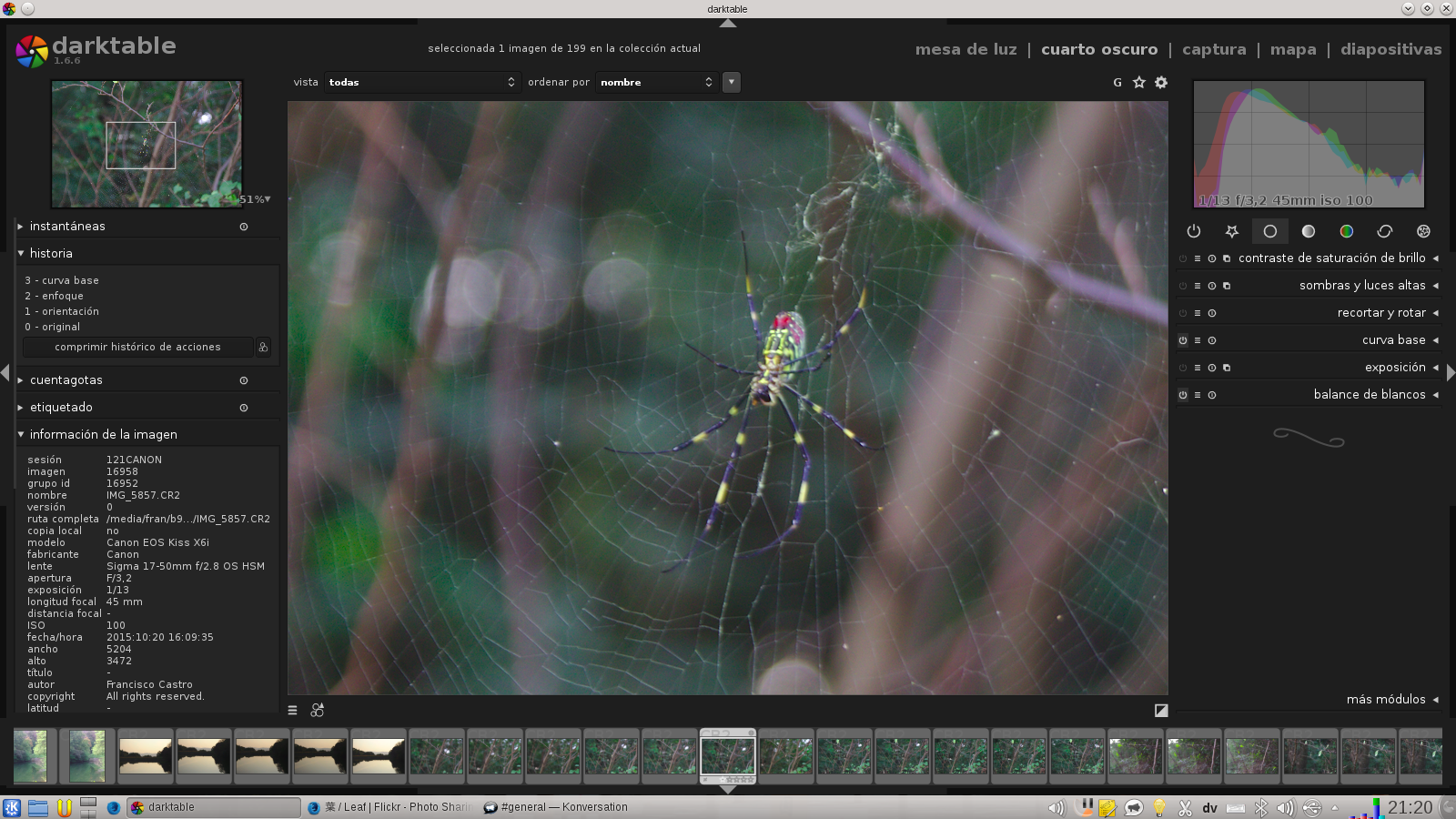Toggle sort order direction arrow
The image size is (1456, 819).
(731, 82)
